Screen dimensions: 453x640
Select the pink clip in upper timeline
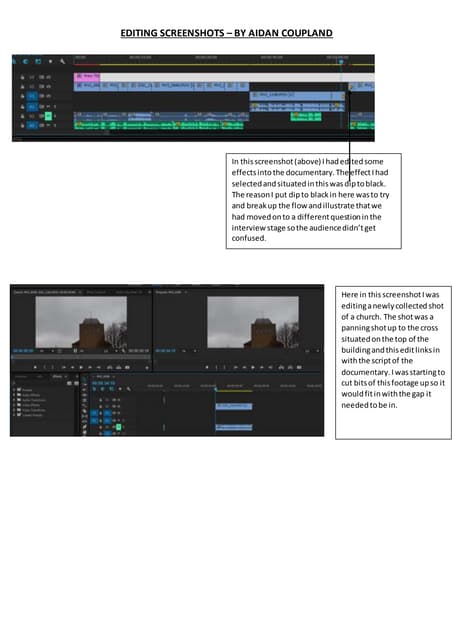87,76
